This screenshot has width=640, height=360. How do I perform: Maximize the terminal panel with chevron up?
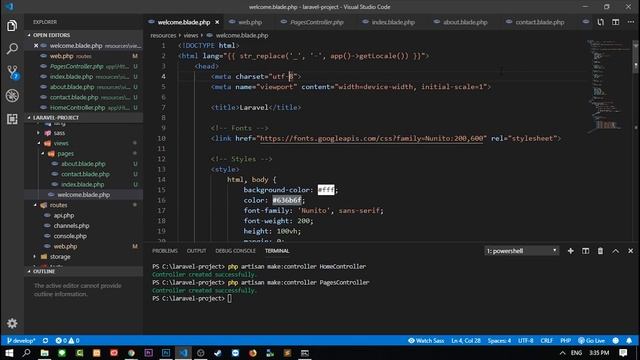point(616,251)
